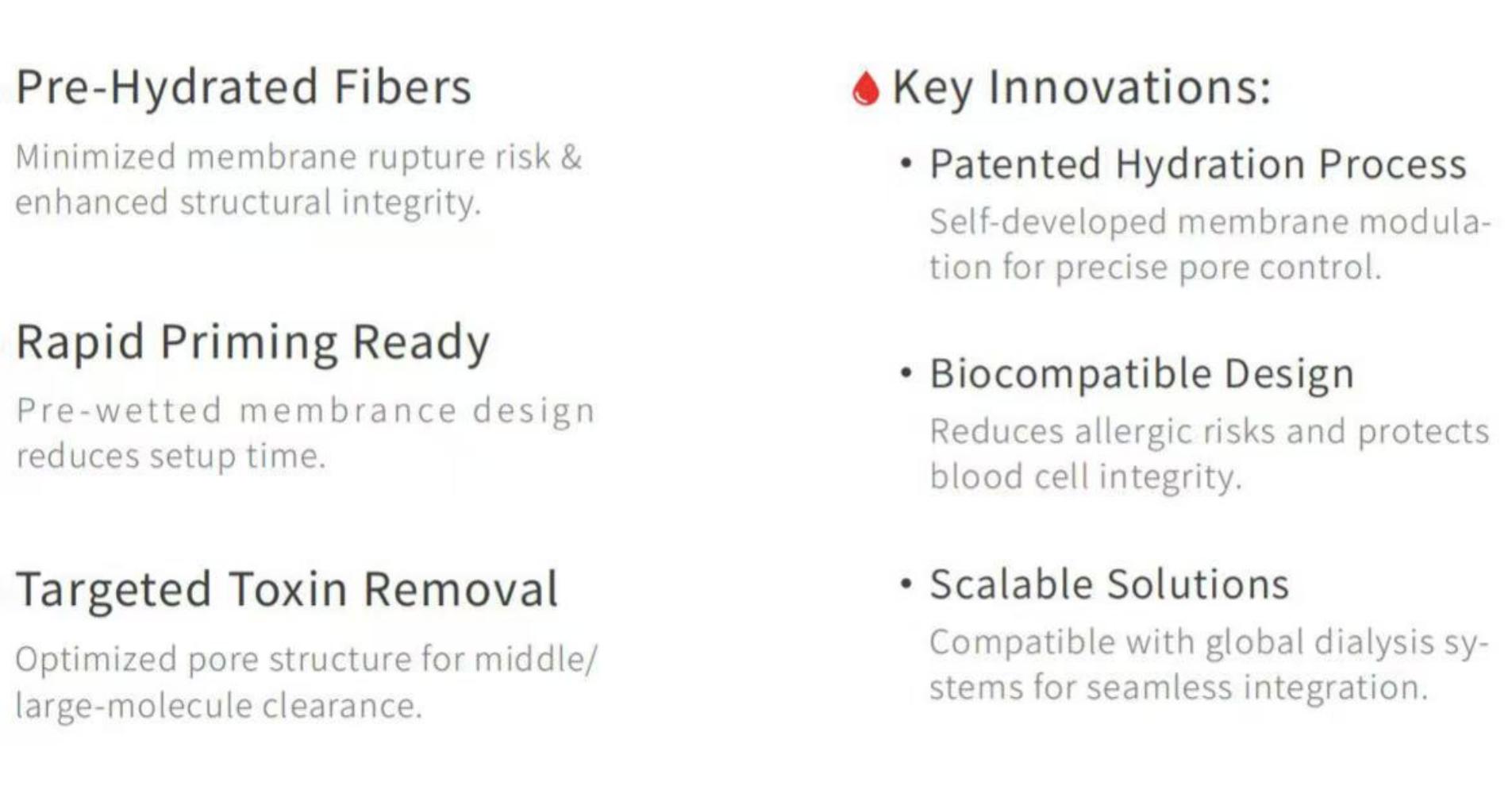The width and height of the screenshot is (1512, 794).
Task: Click 'Optimized pore structure for middle/' line
Action: 306,660
